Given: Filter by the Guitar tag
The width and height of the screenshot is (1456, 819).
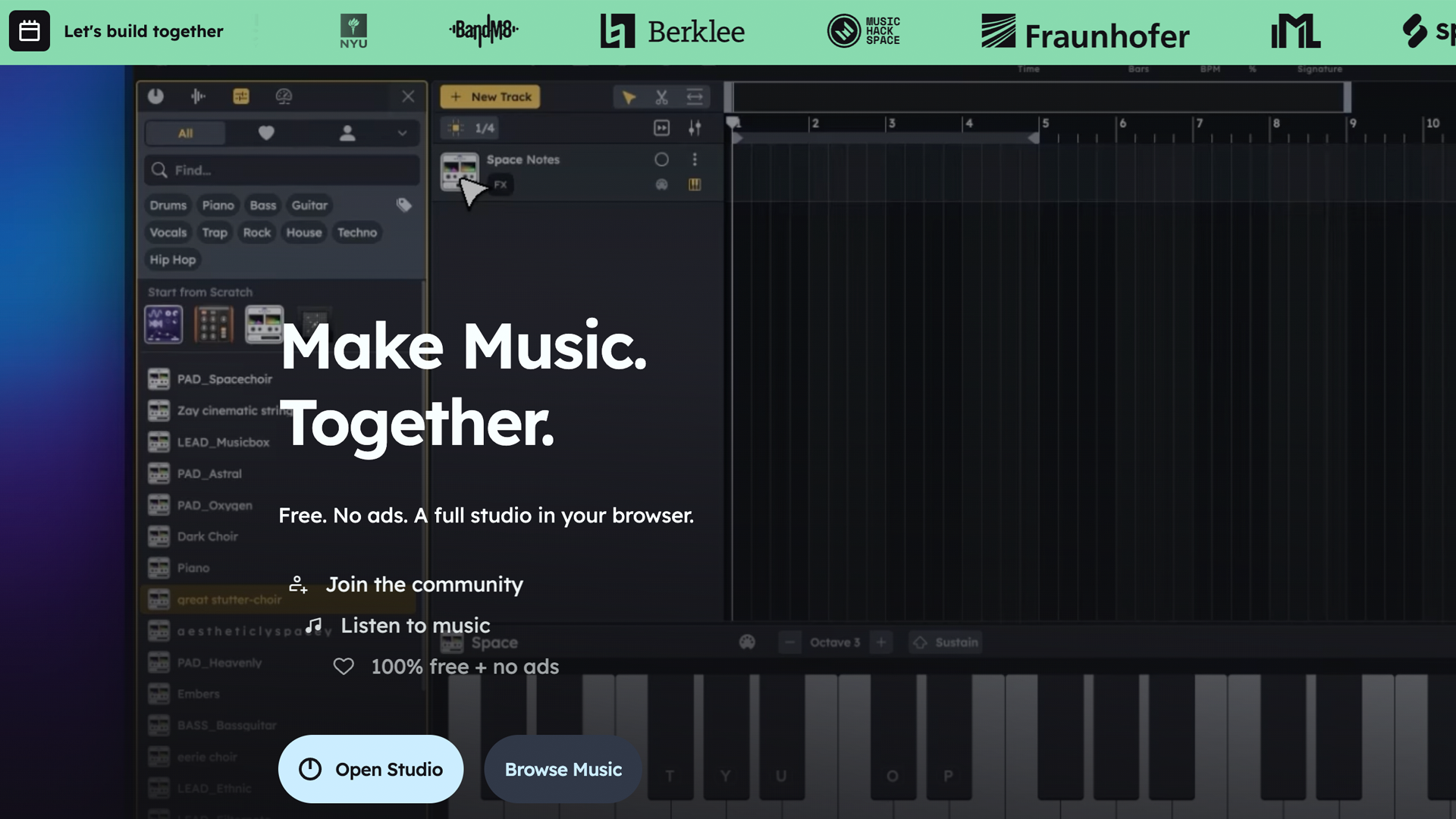Looking at the screenshot, I should [309, 205].
